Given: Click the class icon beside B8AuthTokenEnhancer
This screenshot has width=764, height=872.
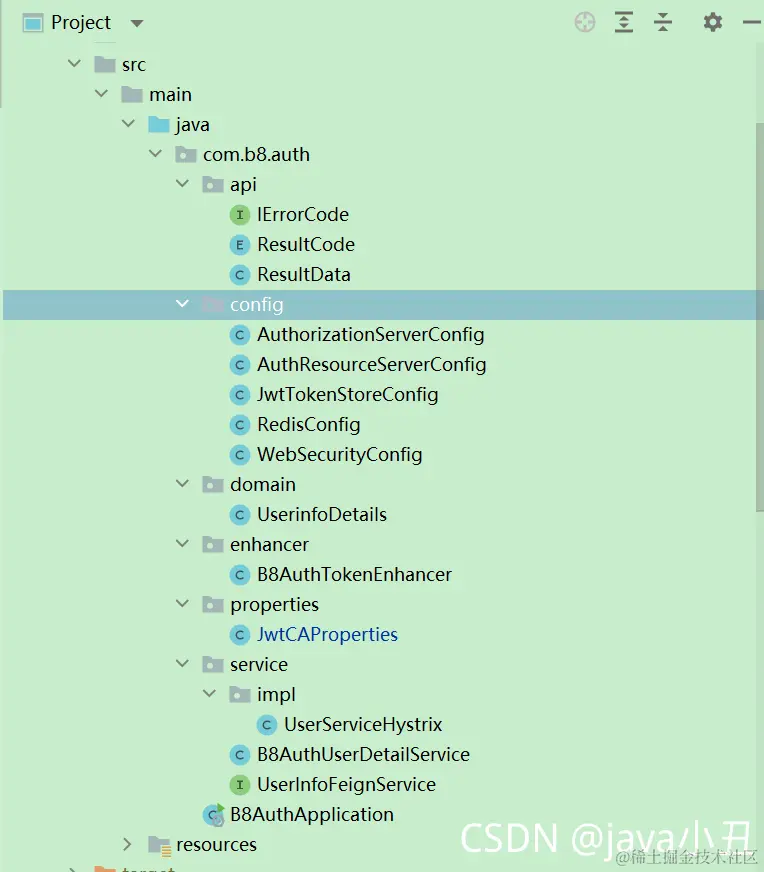Looking at the screenshot, I should [x=240, y=574].
